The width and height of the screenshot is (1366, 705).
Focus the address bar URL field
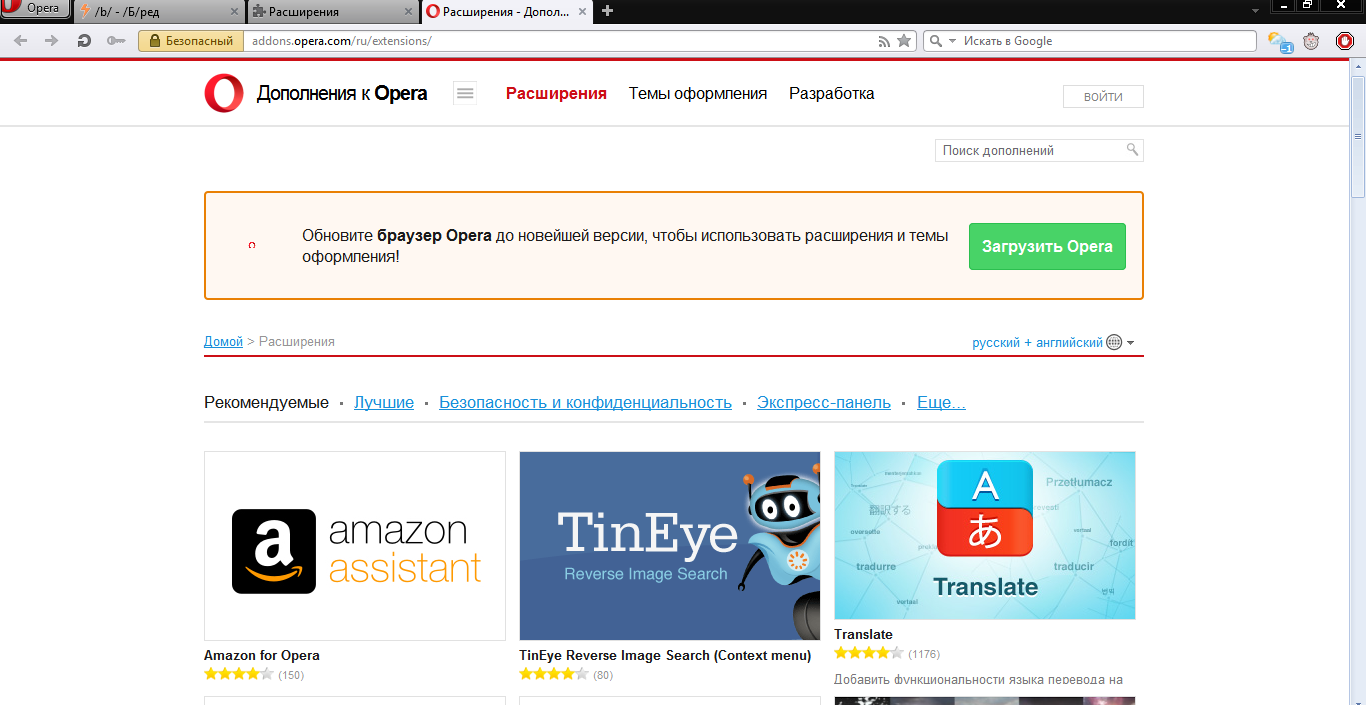click(560, 41)
